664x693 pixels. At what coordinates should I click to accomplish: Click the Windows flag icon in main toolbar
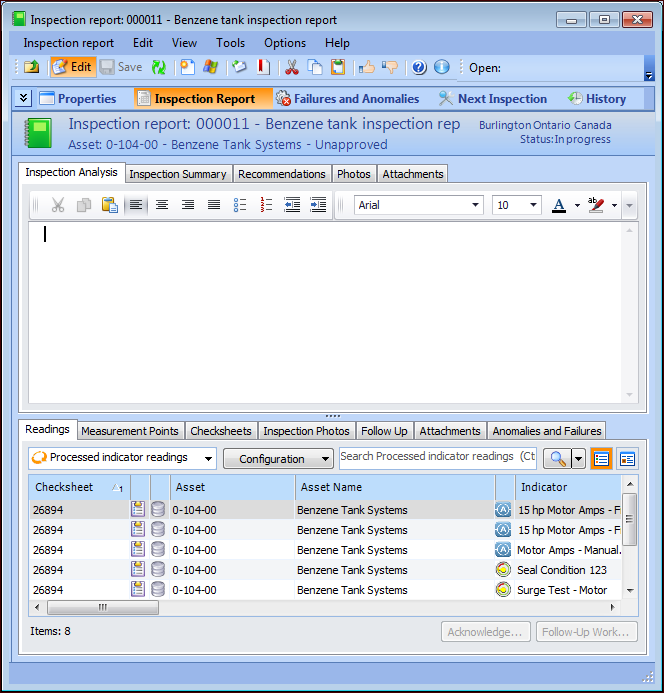[x=210, y=67]
